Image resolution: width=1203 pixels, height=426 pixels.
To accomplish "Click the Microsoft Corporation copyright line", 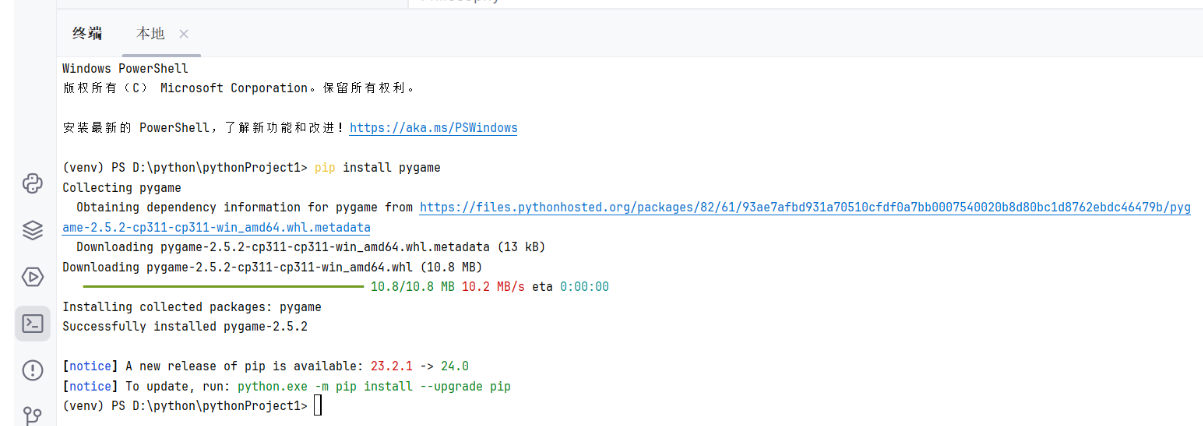I will click(x=238, y=88).
